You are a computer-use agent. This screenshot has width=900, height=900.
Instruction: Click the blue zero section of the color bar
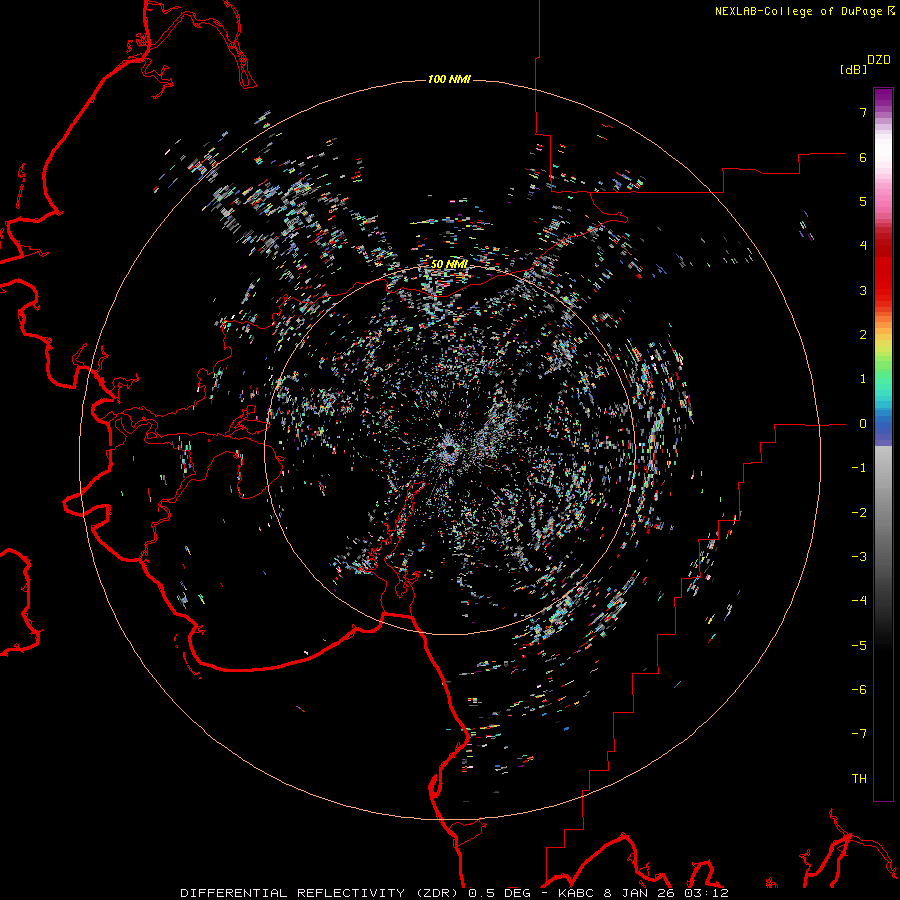tap(883, 430)
